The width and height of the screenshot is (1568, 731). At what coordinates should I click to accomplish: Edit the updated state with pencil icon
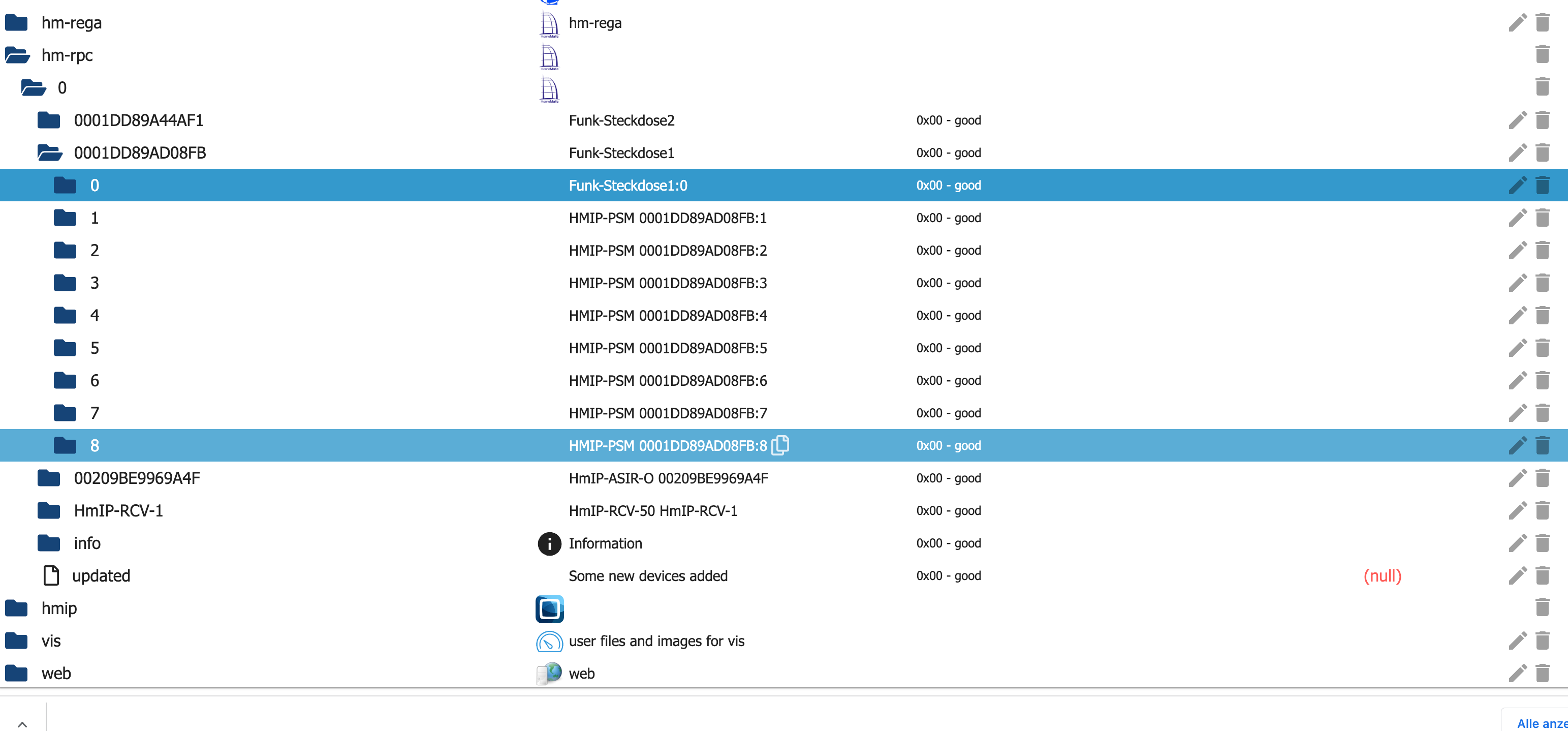point(1518,575)
